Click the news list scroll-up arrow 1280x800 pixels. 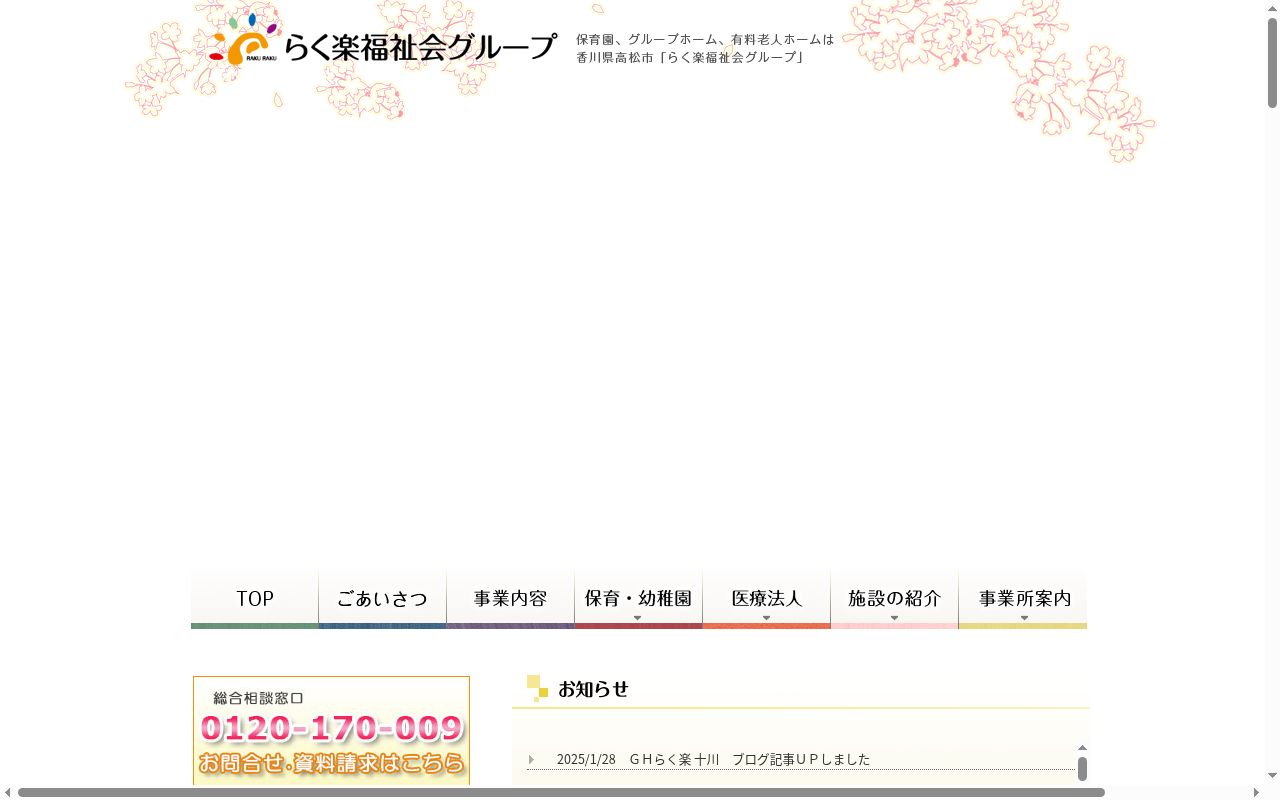[x=1082, y=748]
